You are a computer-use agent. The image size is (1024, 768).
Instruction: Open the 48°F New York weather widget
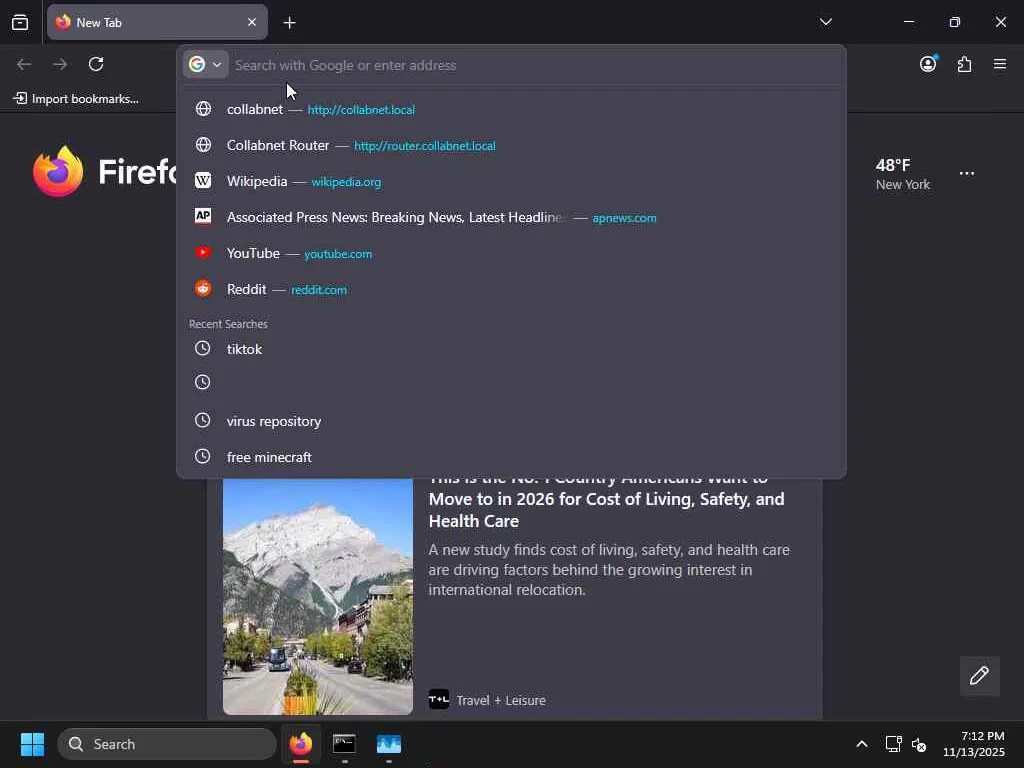pyautogui.click(x=903, y=174)
